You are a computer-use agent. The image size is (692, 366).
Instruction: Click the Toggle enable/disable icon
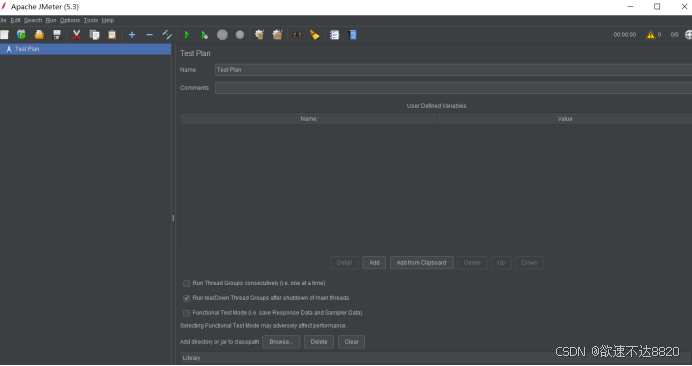tap(167, 34)
